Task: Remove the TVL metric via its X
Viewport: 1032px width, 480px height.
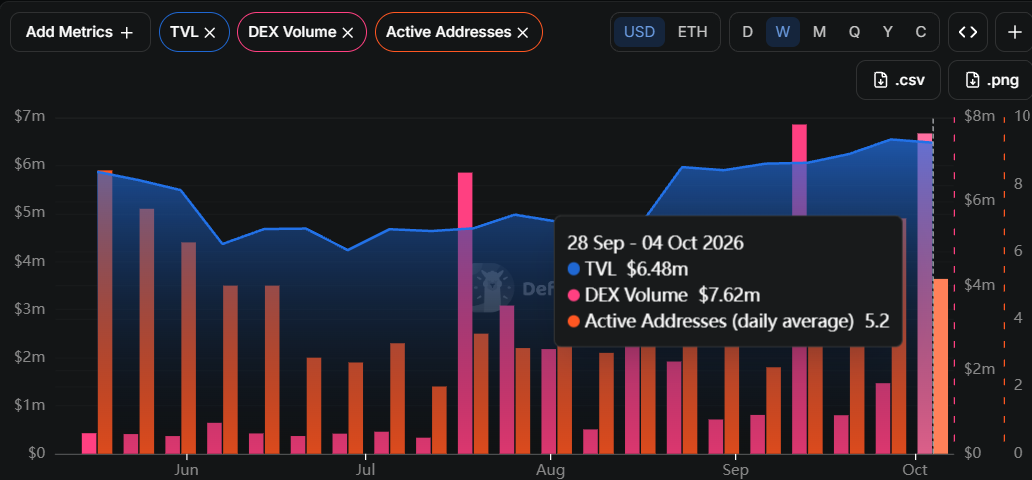Action: (210, 32)
